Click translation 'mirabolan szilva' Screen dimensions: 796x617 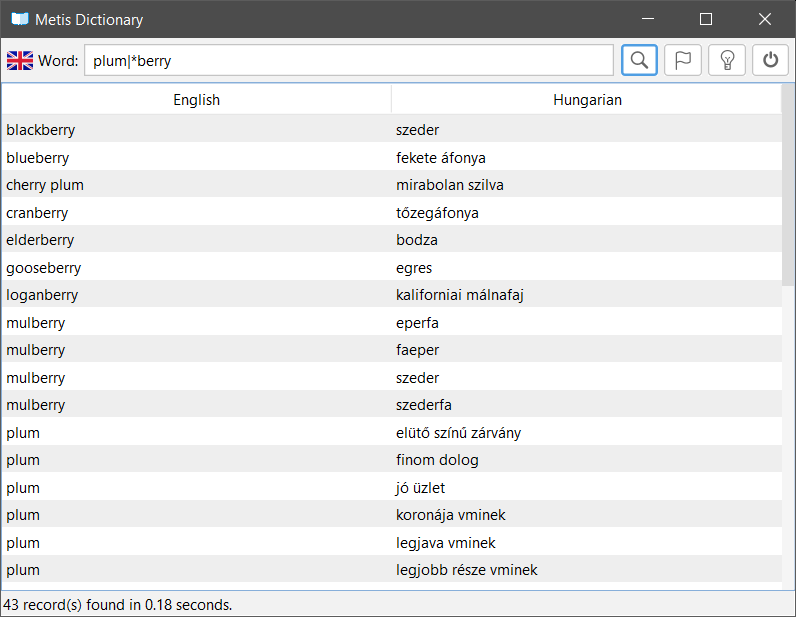coord(450,185)
